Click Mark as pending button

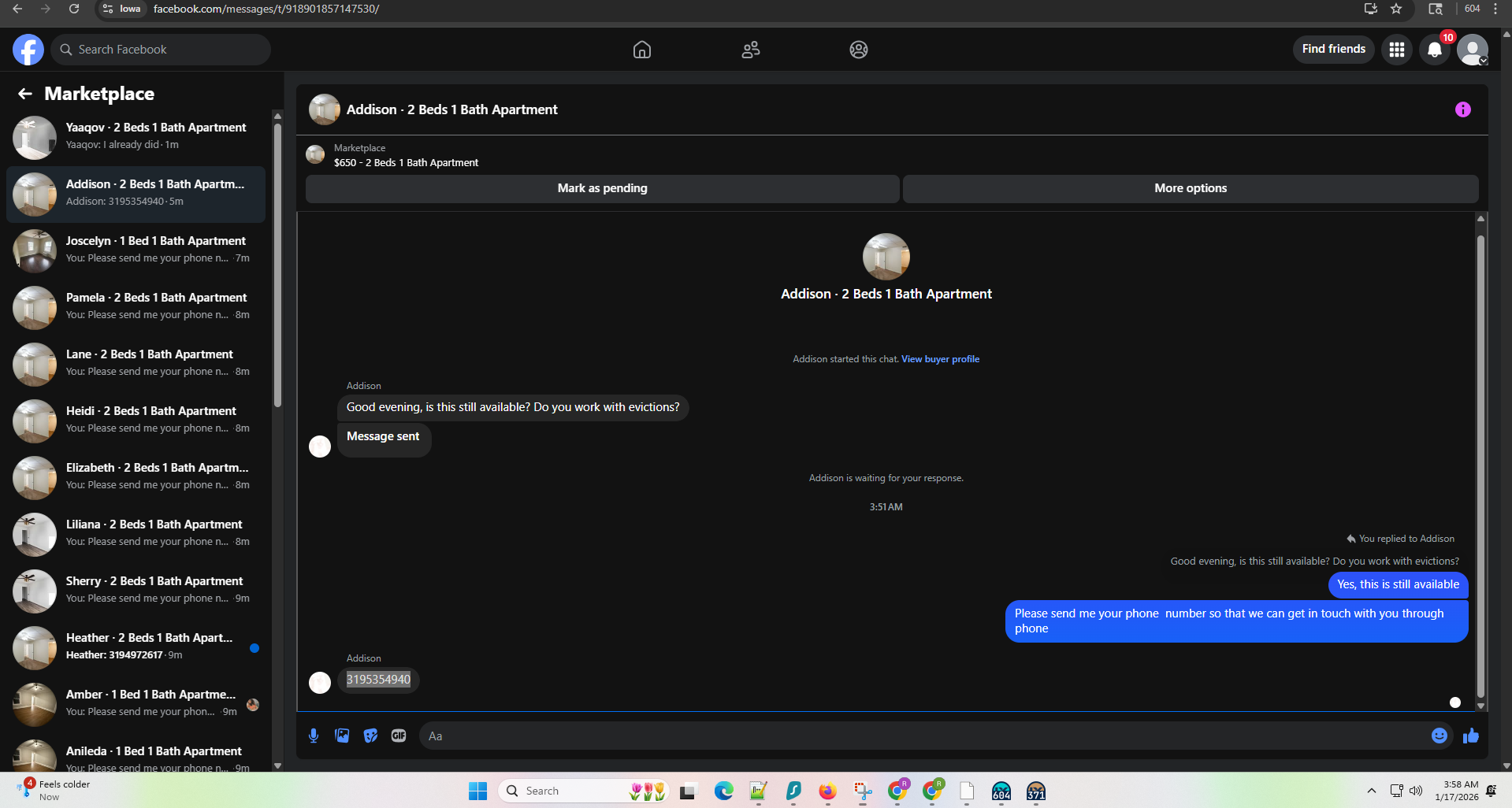click(603, 188)
